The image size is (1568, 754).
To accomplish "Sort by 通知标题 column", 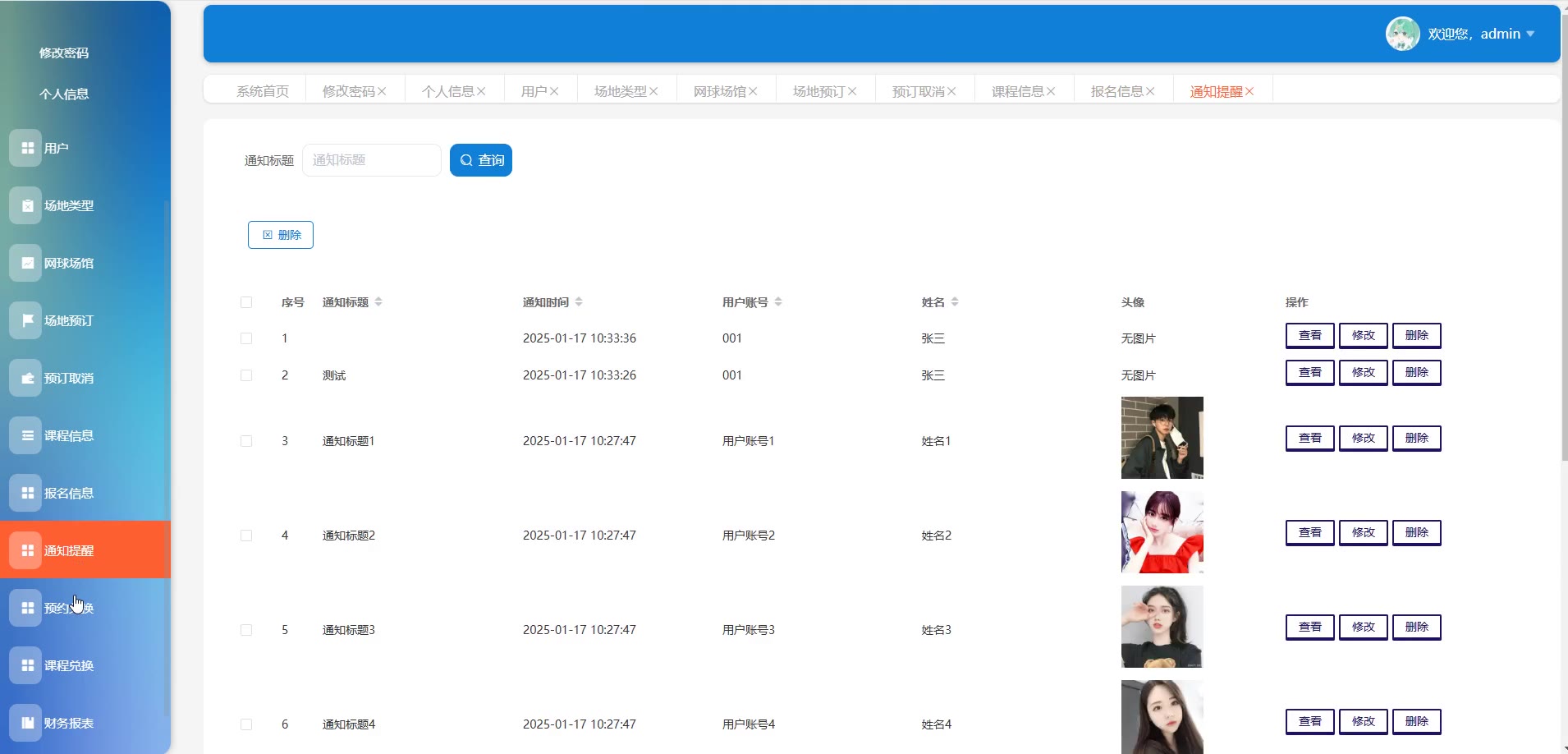I will [378, 302].
